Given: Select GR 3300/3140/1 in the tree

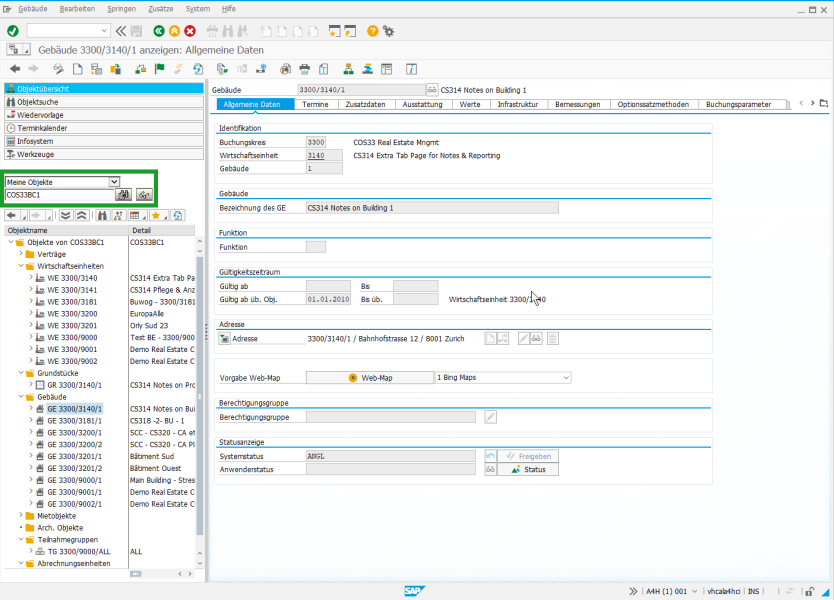Looking at the screenshot, I should click(x=74, y=385).
